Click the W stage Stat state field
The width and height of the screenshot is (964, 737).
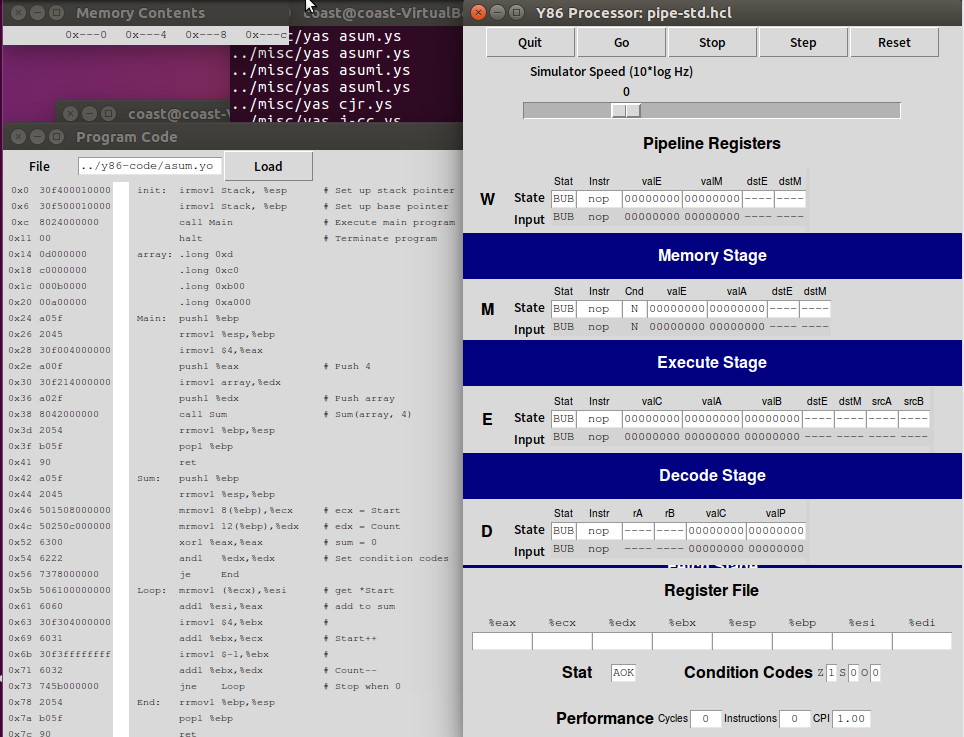[x=563, y=199]
